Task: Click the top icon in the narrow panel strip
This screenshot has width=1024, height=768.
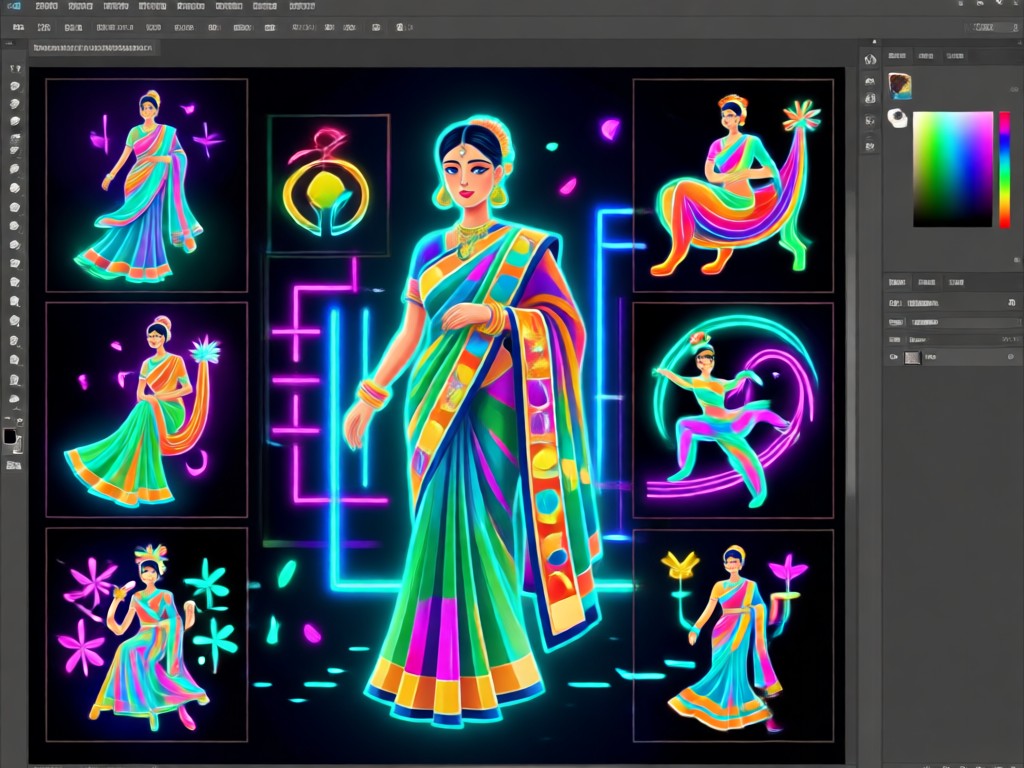Action: (870, 59)
